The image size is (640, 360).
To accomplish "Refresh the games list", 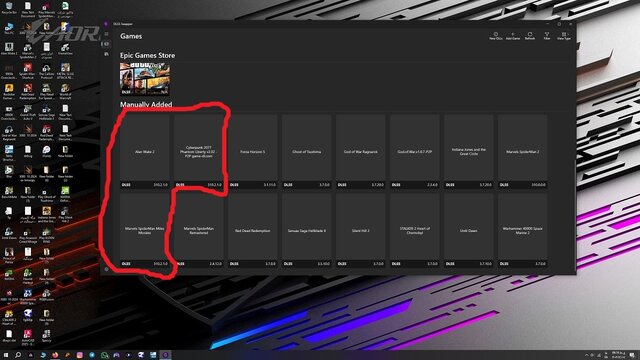I will pyautogui.click(x=530, y=36).
